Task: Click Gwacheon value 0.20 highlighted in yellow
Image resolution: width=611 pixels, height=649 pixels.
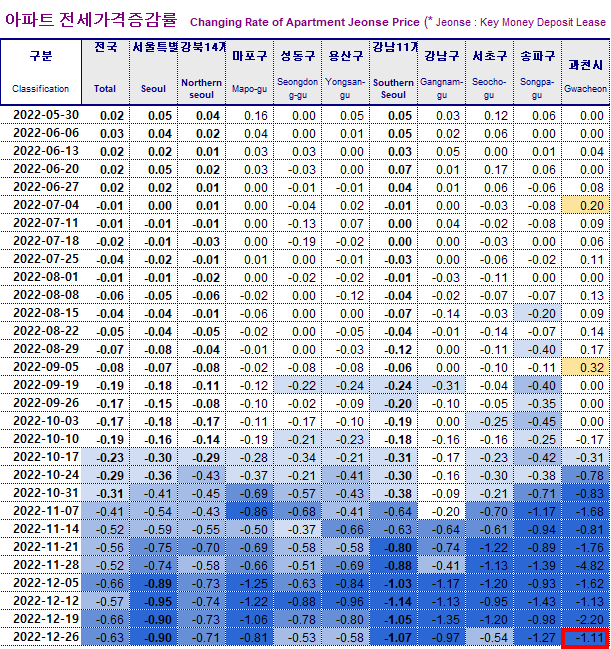Action: 586,205
